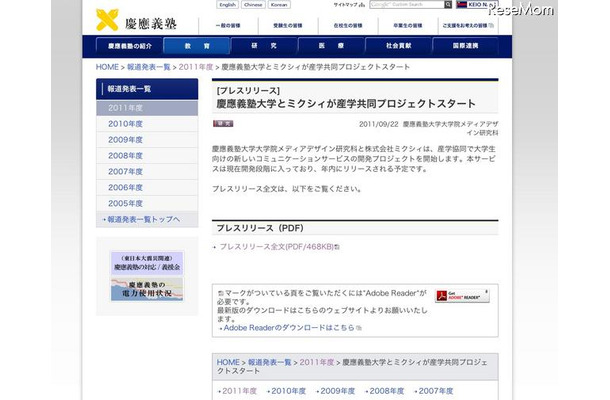Select 2008年度 in the sidebar
This screenshot has width=610, height=400.
point(147,156)
